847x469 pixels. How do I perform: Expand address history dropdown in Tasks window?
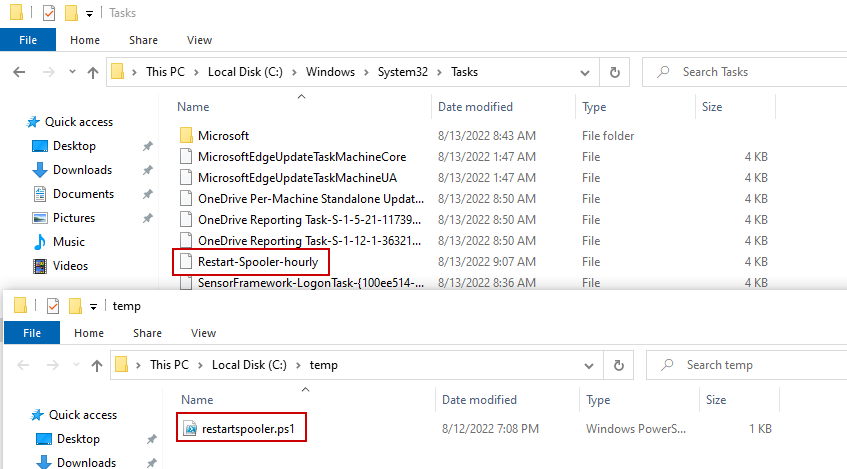586,72
